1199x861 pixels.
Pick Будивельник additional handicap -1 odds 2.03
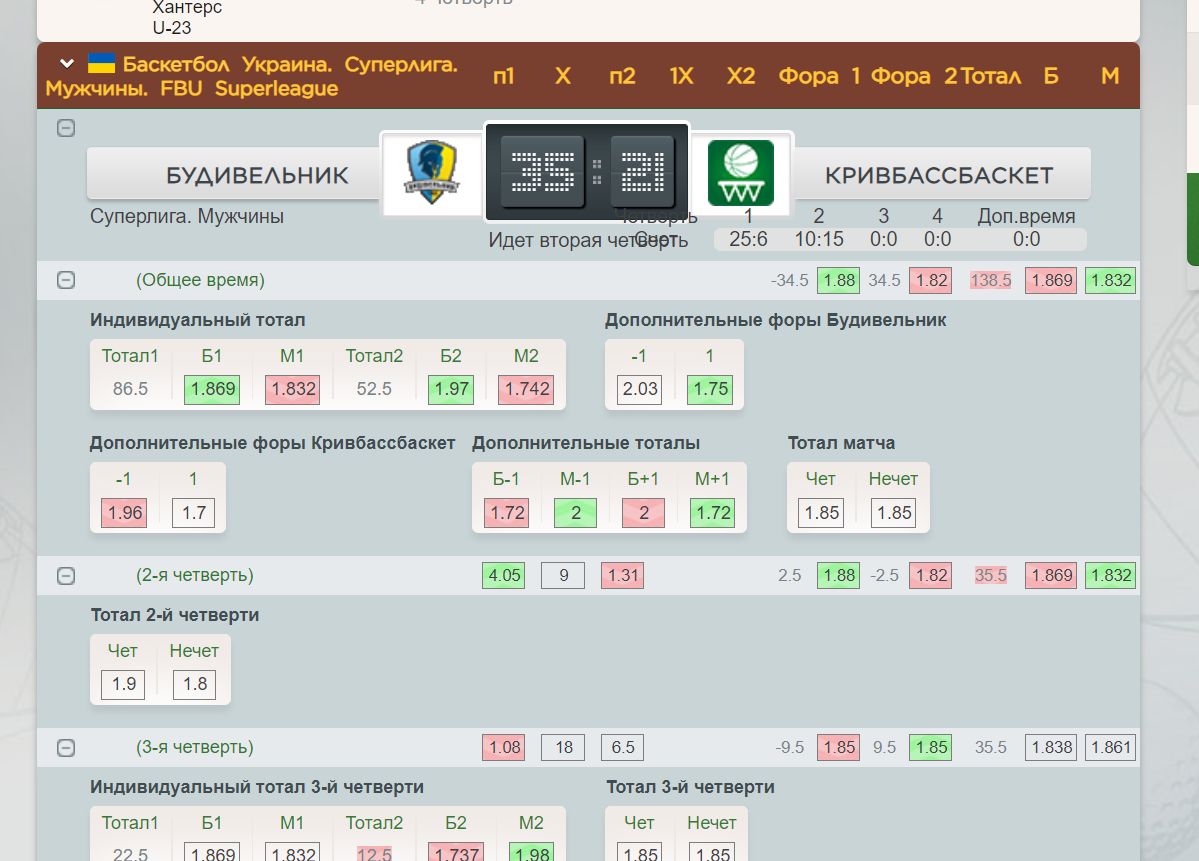click(x=639, y=389)
